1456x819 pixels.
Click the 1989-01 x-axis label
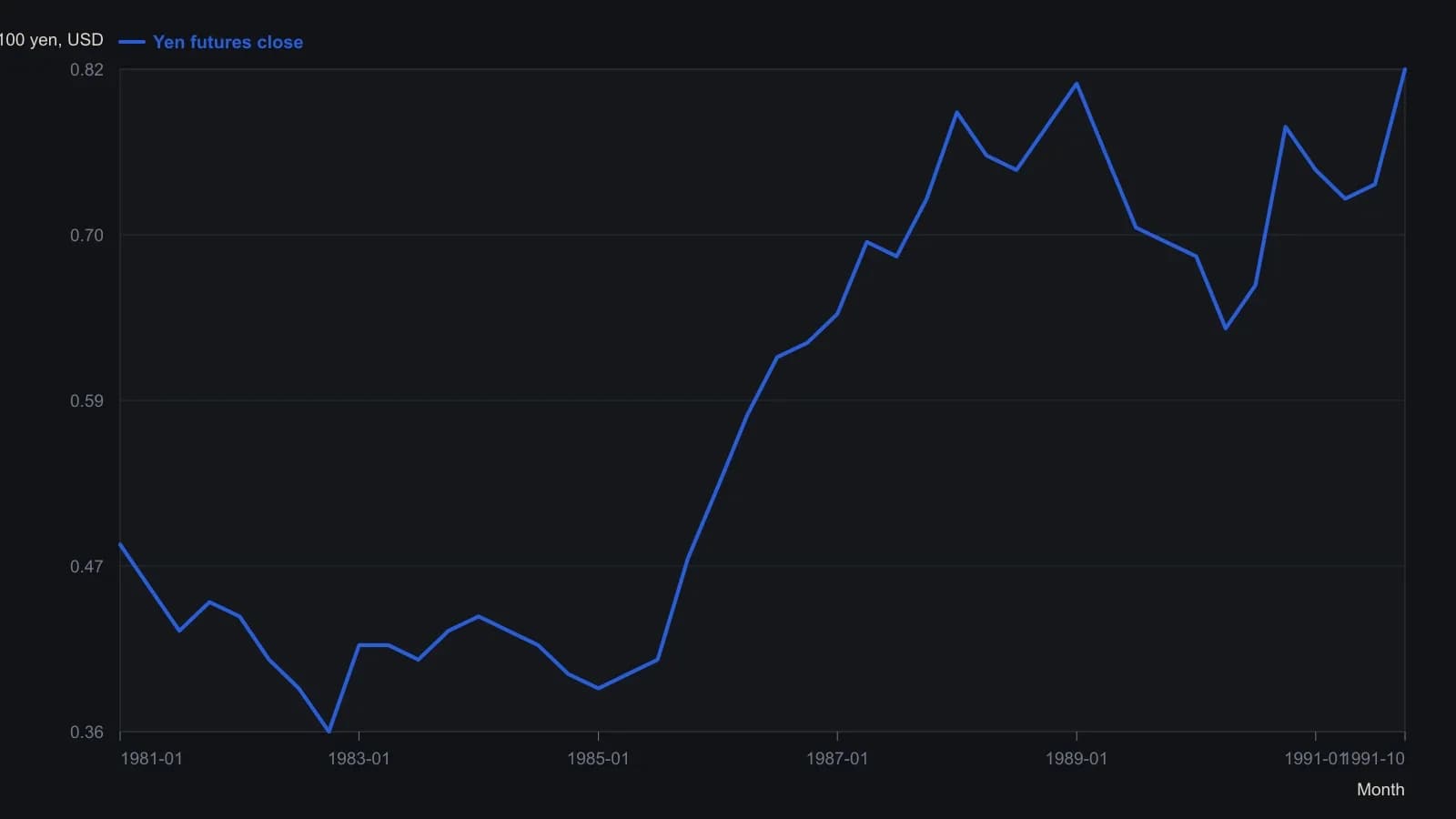[1077, 759]
